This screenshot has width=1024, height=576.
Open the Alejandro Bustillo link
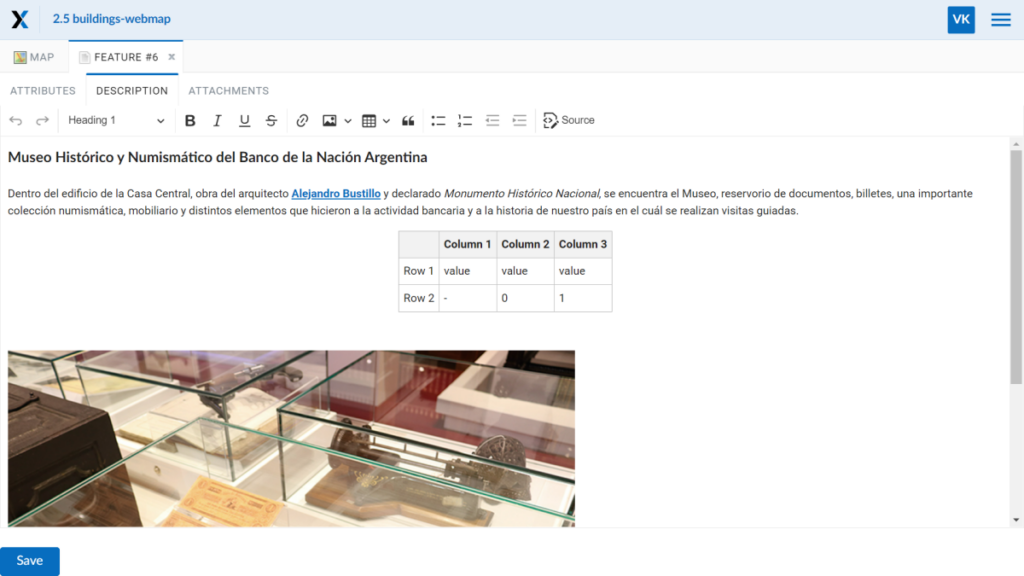pyautogui.click(x=336, y=193)
